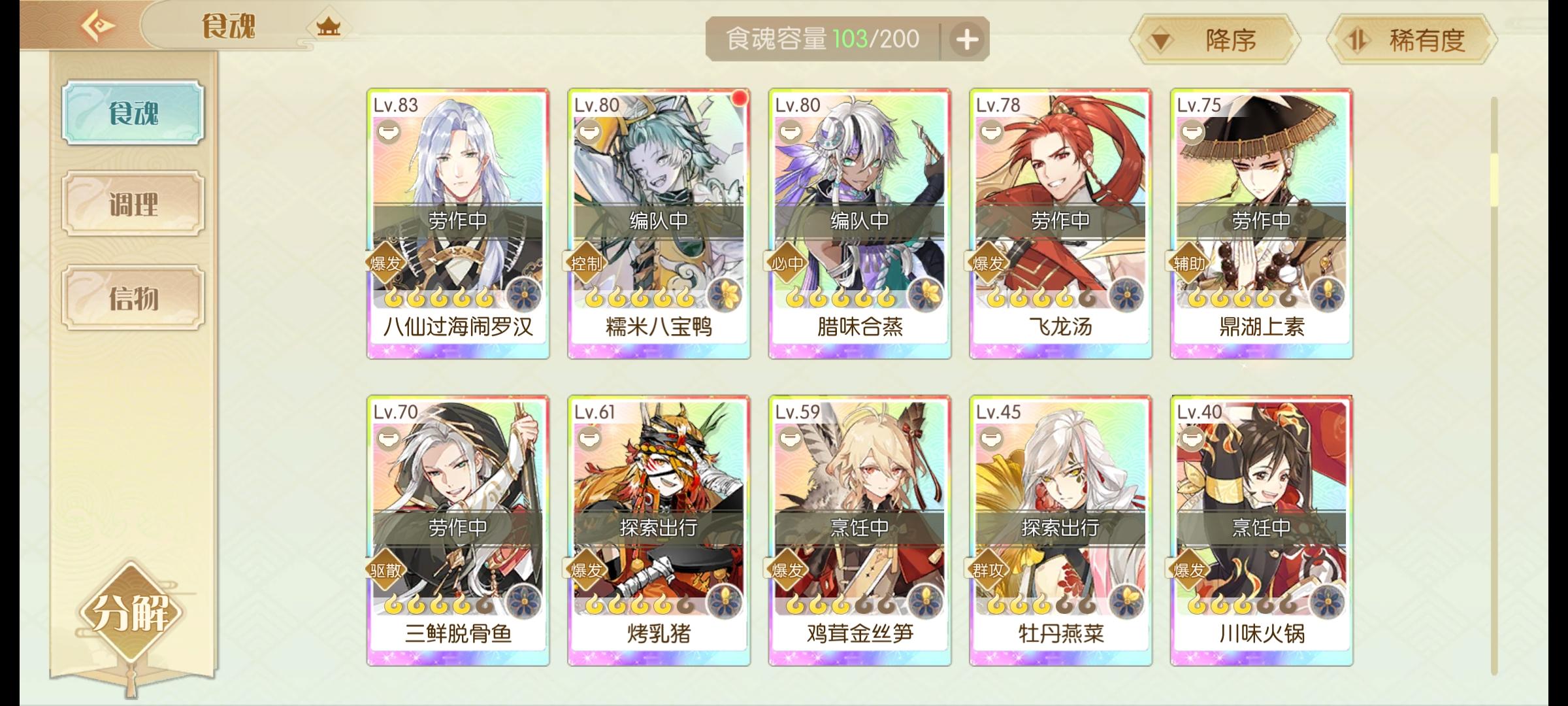Tap the star rating on 牡丹燕菜
This screenshot has width=1568, height=706.
point(1040,605)
